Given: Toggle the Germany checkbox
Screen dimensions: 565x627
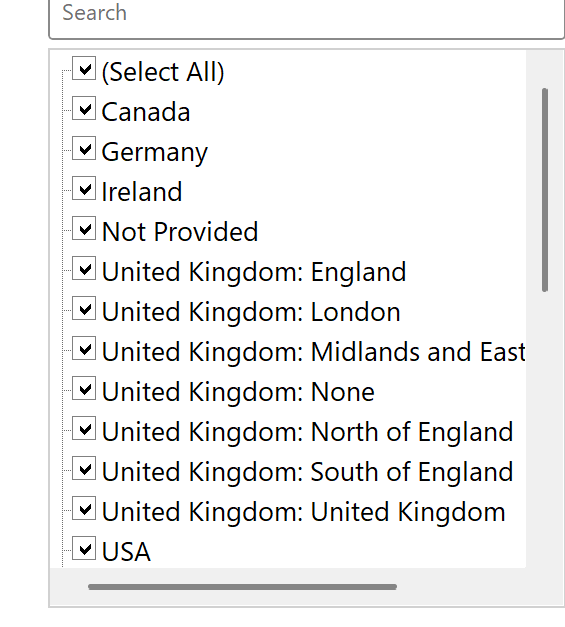Looking at the screenshot, I should (84, 148).
